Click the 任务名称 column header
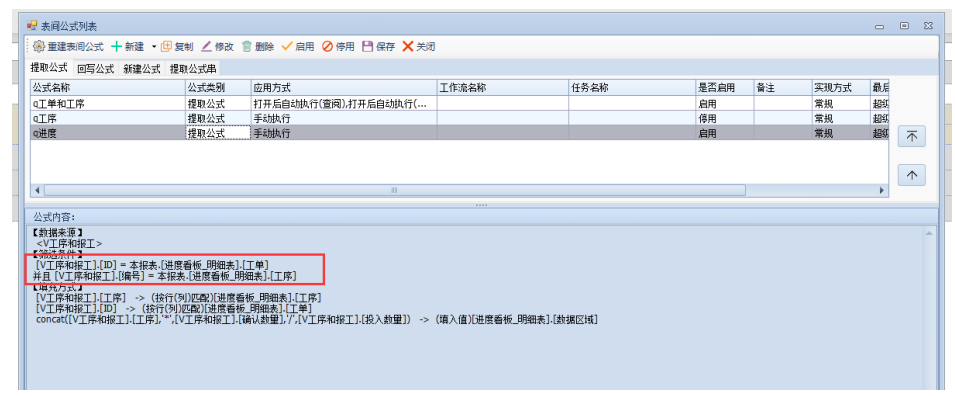This screenshot has height=396, width=955. coord(632,88)
